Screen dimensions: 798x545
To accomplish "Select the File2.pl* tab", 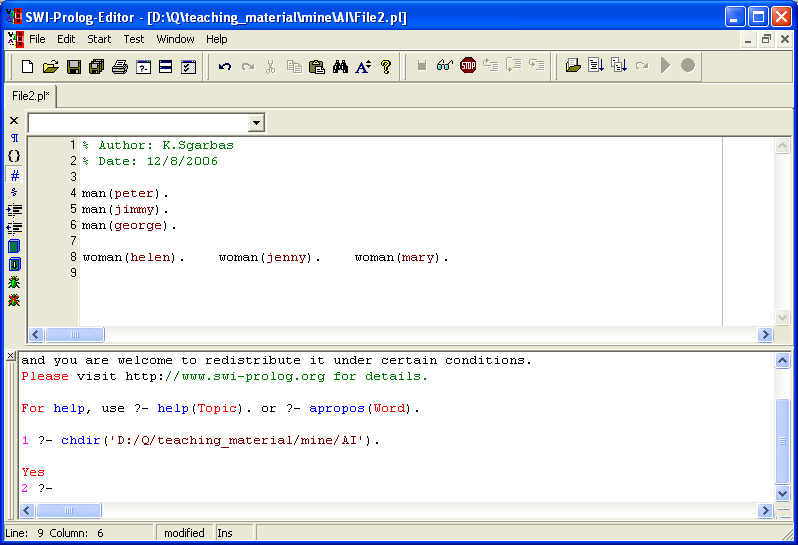I will (x=31, y=96).
